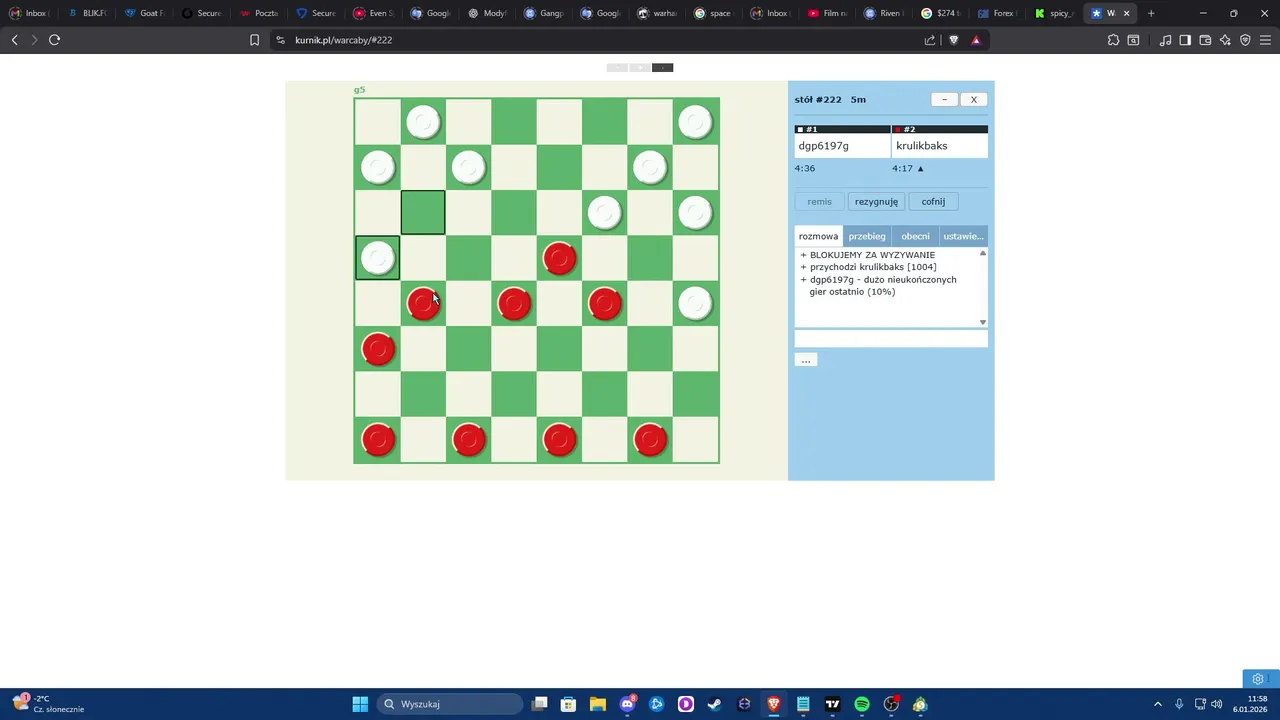Open the weather widget showing -2°C
This screenshot has height=720, width=1280.
(x=48, y=704)
